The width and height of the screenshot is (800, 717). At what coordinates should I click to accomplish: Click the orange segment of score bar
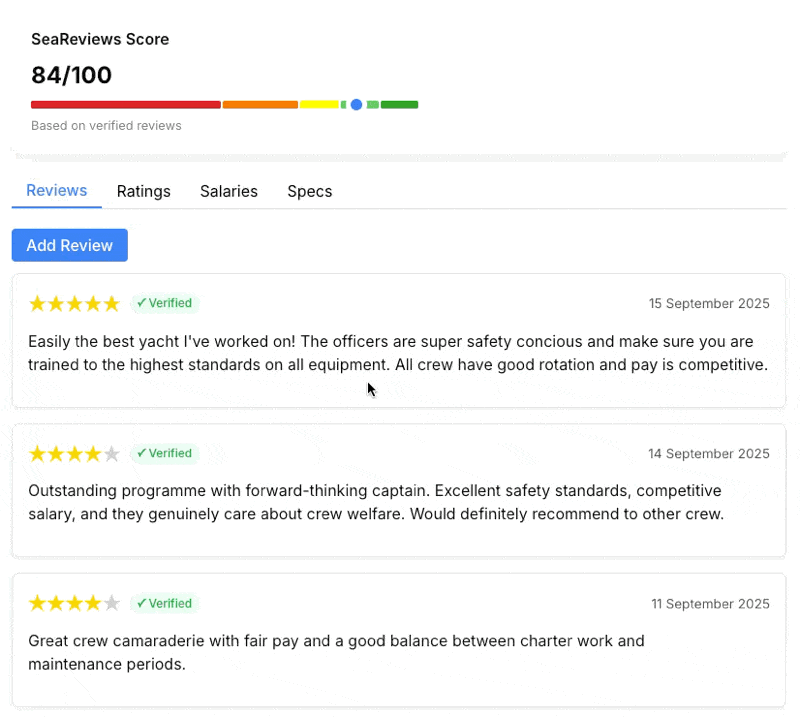pyautogui.click(x=260, y=104)
